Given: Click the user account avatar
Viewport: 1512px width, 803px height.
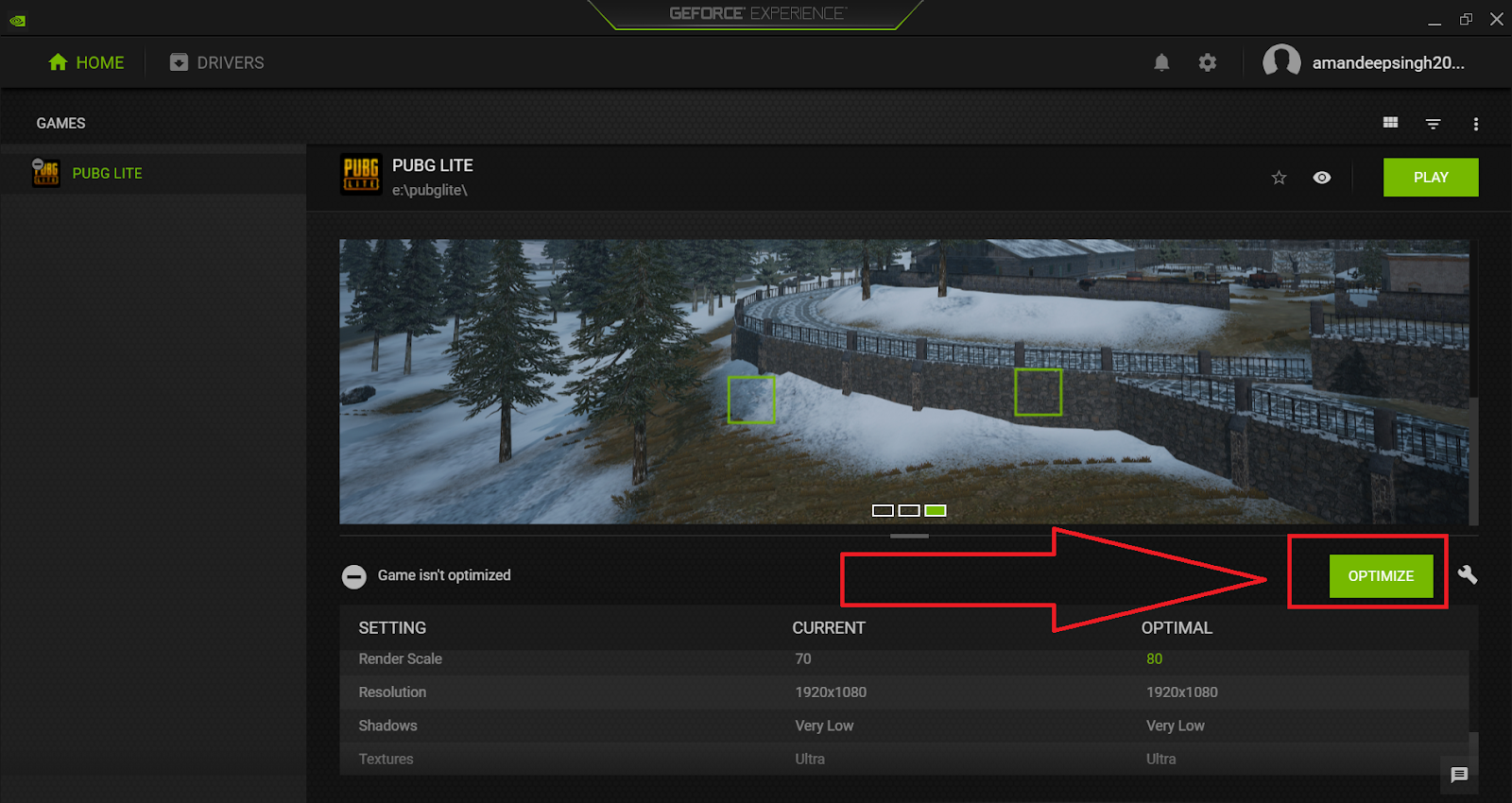Looking at the screenshot, I should (x=1281, y=62).
